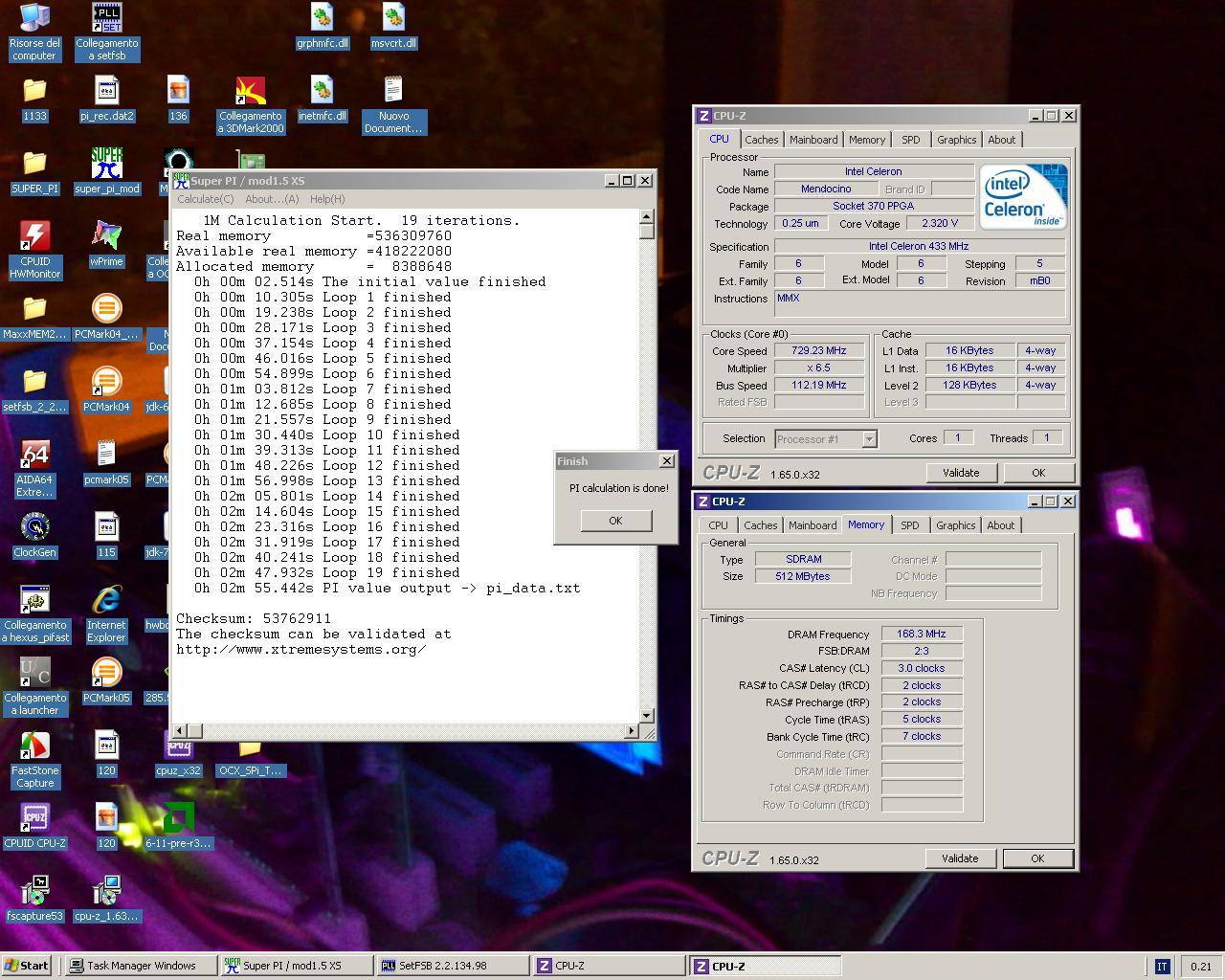The width and height of the screenshot is (1225, 980).
Task: Open SUPER_PI folder icon
Action: (34, 164)
